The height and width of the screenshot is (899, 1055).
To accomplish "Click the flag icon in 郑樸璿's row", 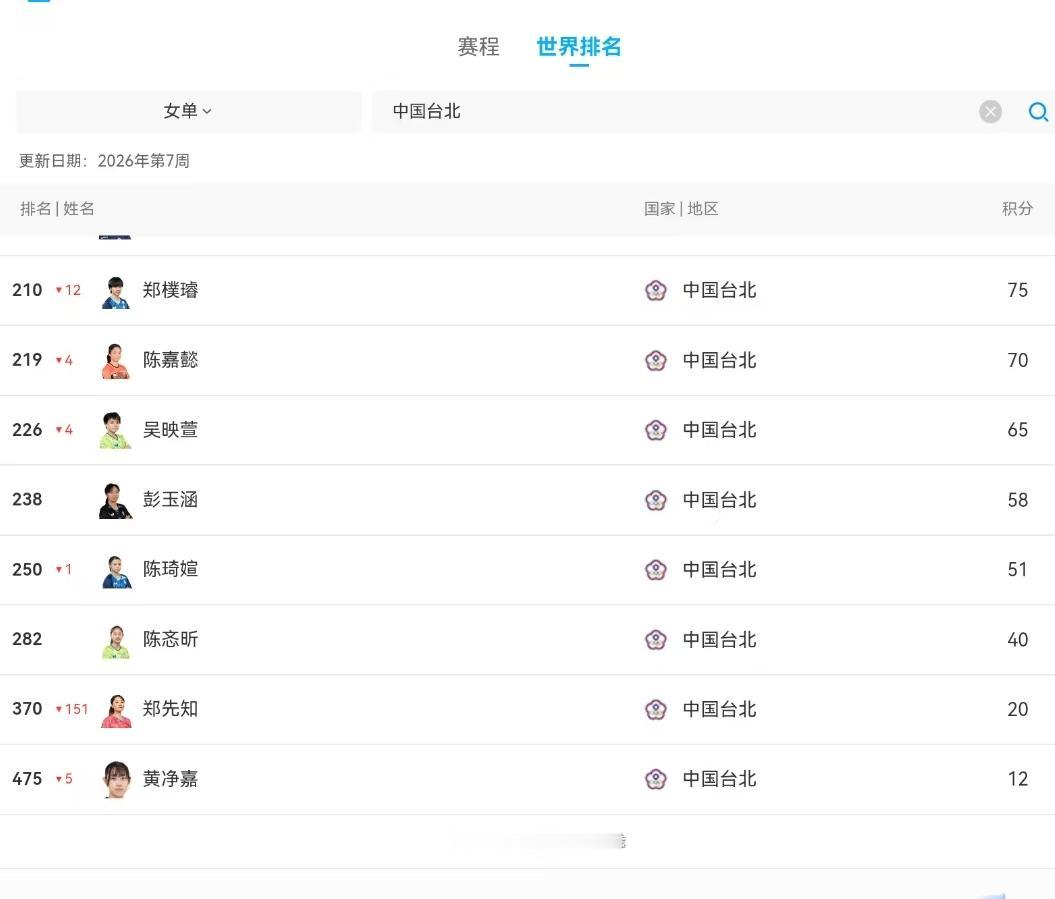I will point(655,291).
